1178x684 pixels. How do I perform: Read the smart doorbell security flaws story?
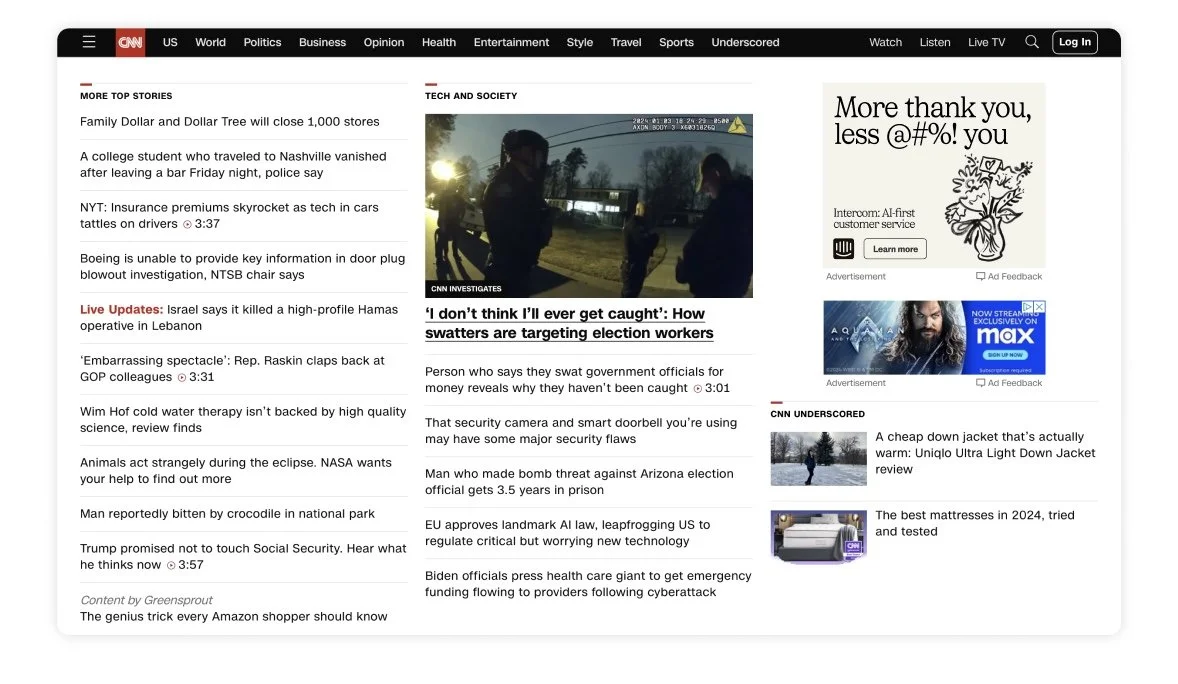581,431
